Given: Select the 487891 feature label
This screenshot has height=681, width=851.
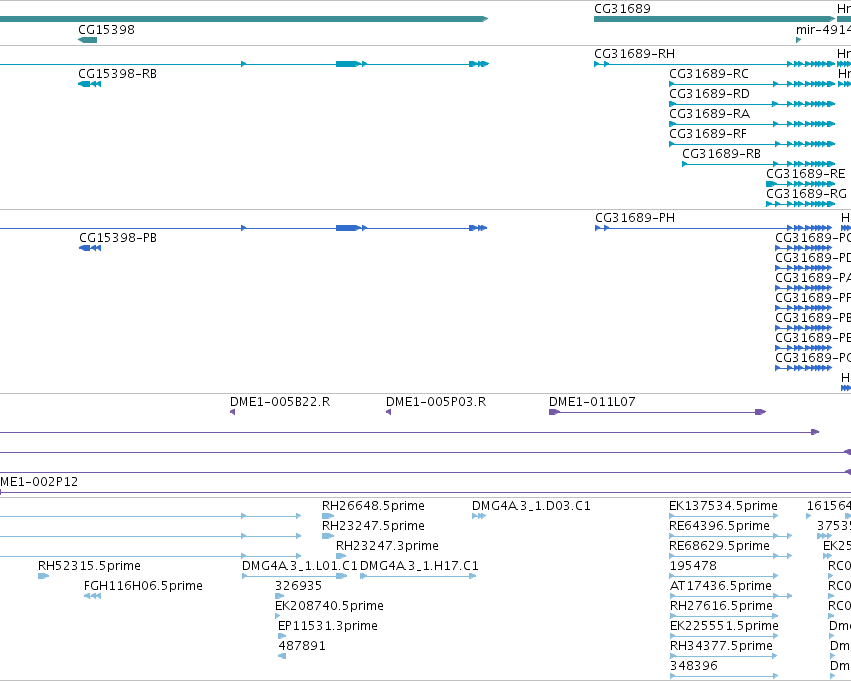Looking at the screenshot, I should coord(302,646).
